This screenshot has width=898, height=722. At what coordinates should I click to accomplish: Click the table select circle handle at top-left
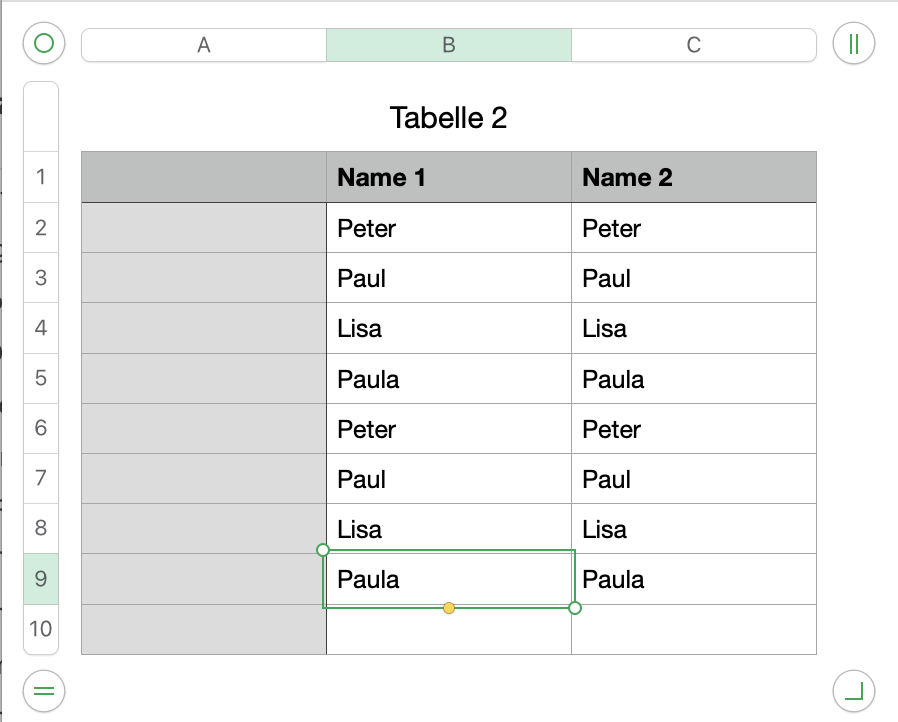[44, 43]
